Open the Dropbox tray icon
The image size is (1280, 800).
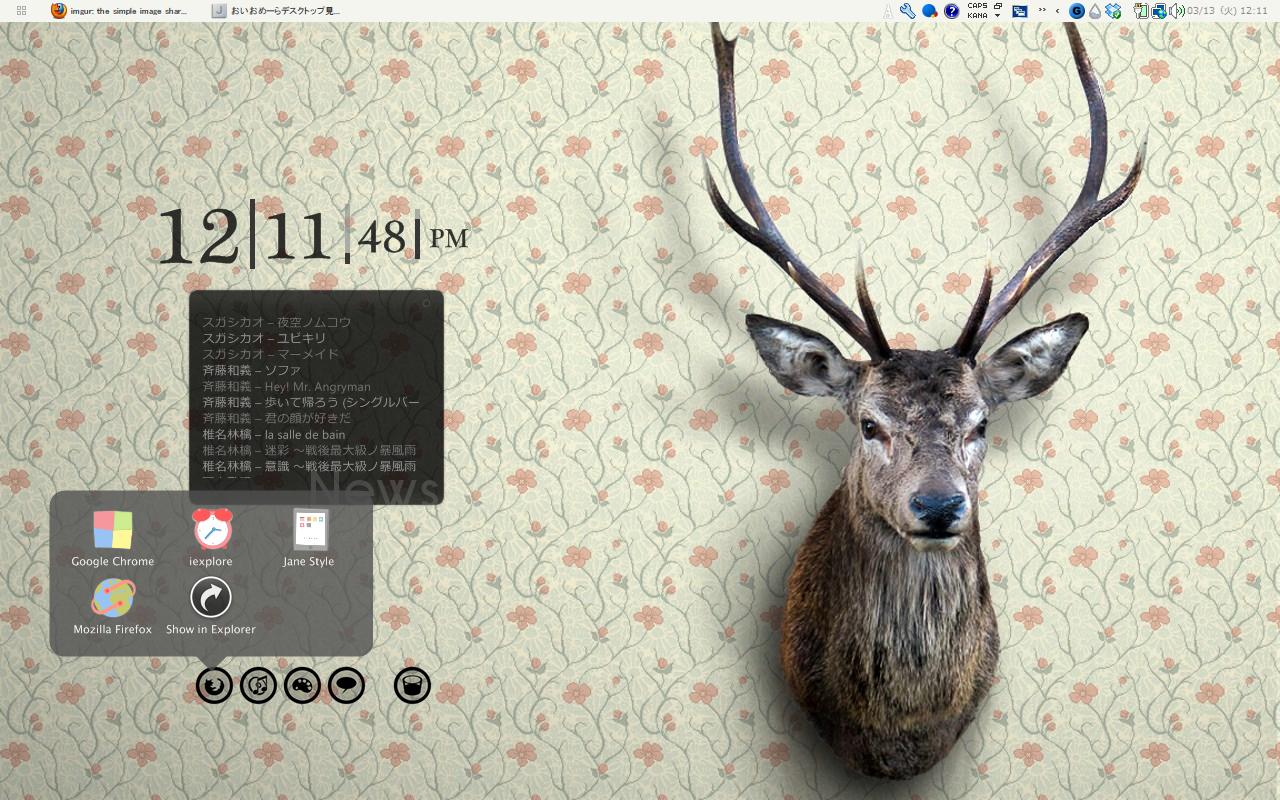tap(1112, 11)
